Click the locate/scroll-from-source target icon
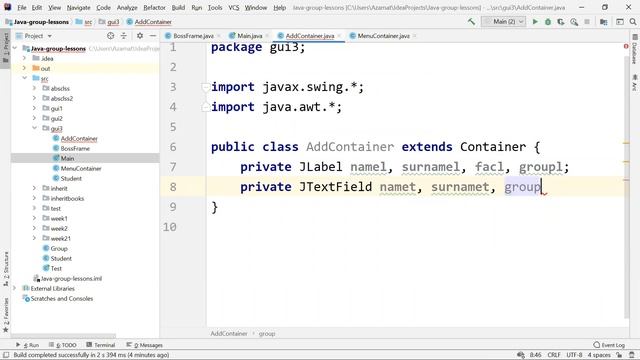Image resolution: width=640 pixels, height=360 pixels. 111,36
